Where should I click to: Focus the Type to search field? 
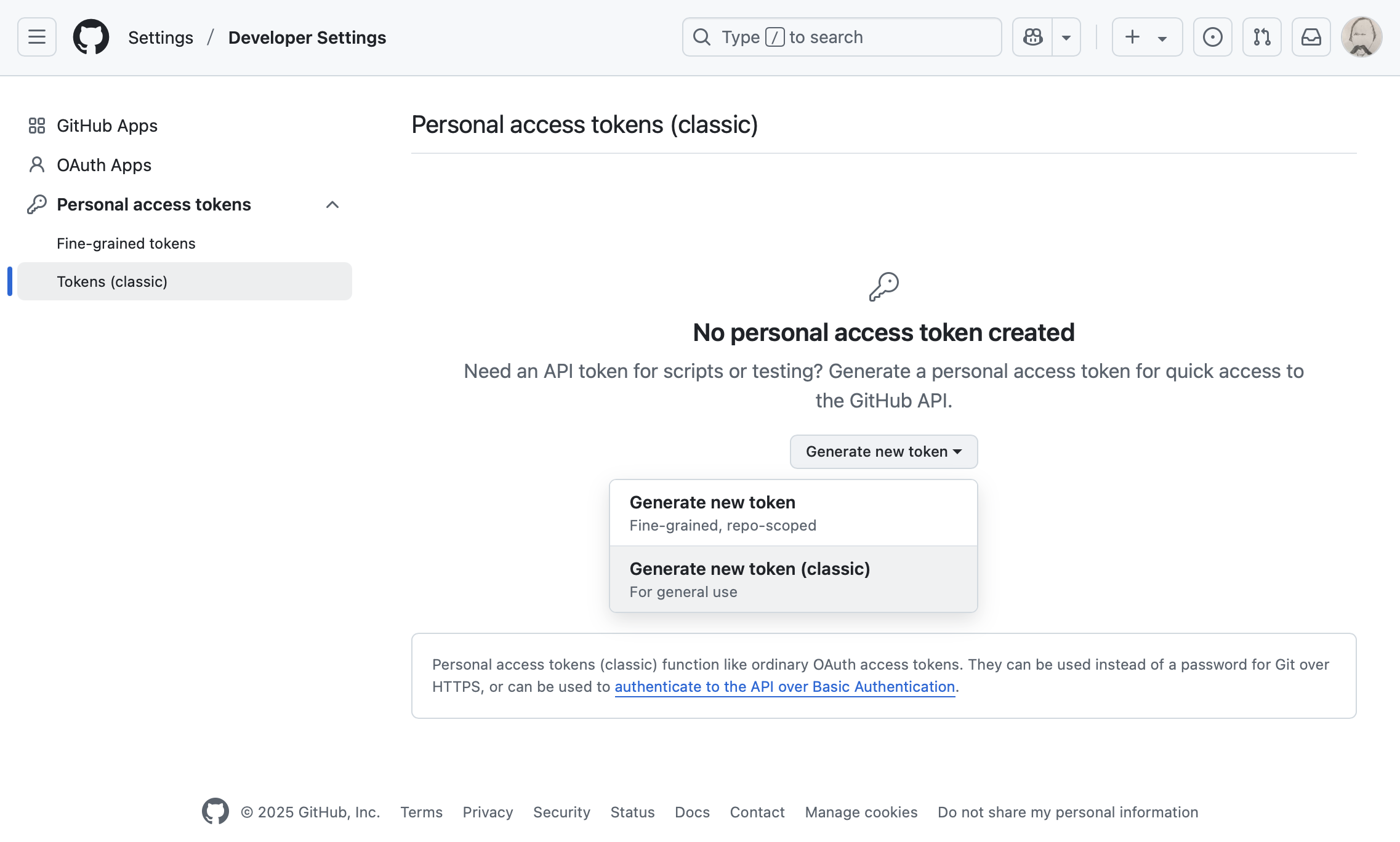(841, 37)
